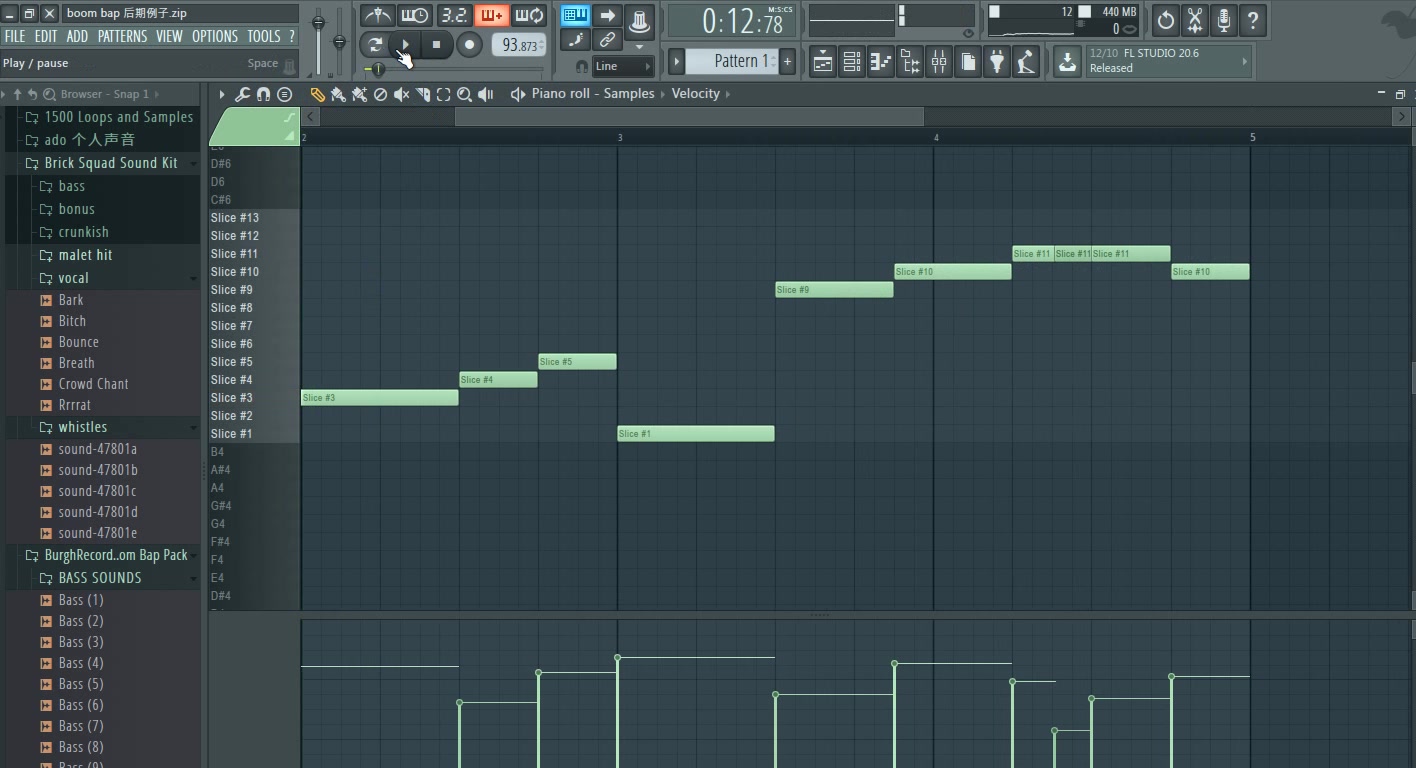Click the Stop button
This screenshot has width=1416, height=768.
tap(436, 44)
